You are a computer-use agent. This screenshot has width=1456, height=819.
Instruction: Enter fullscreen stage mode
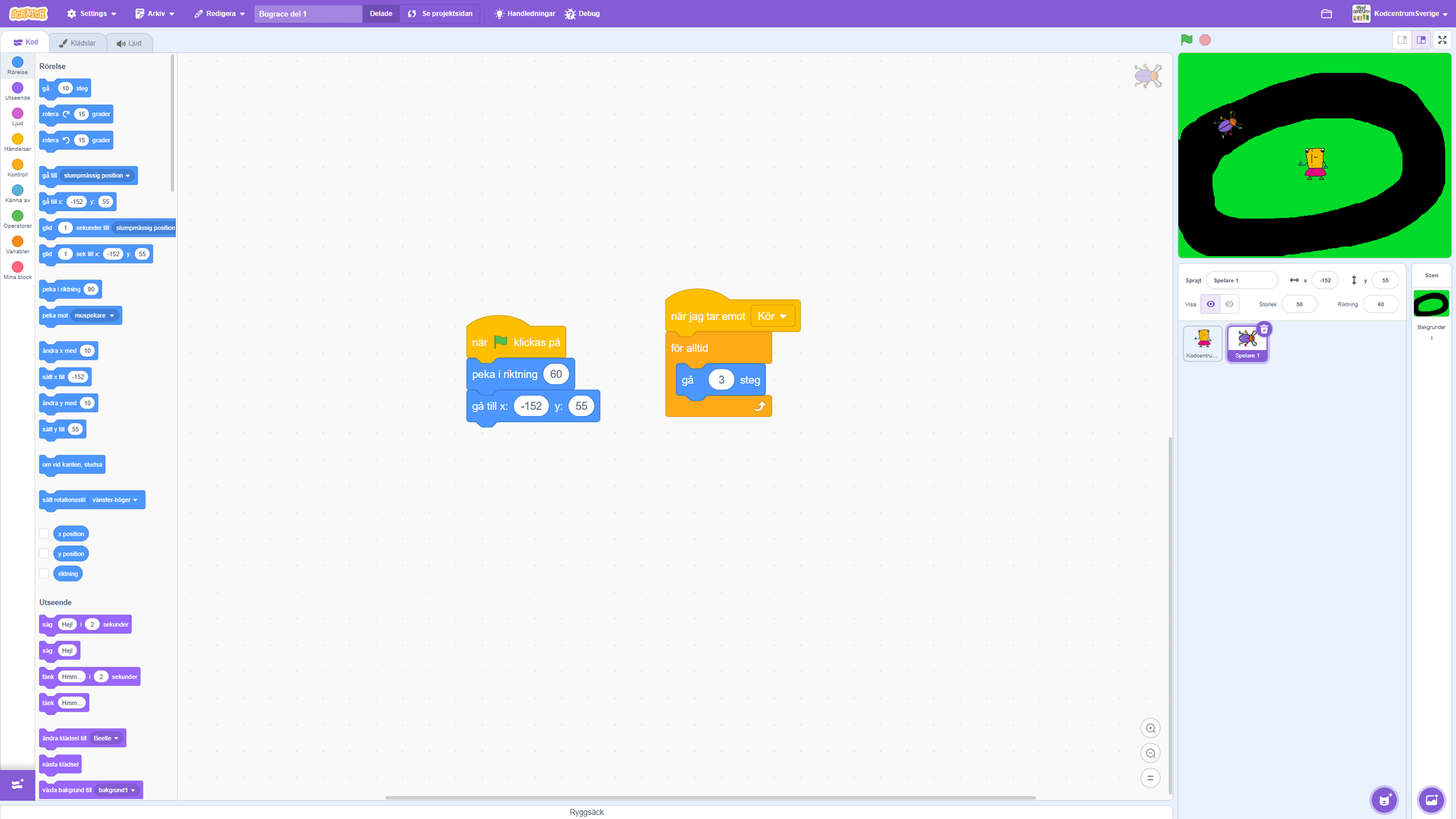click(x=1442, y=40)
